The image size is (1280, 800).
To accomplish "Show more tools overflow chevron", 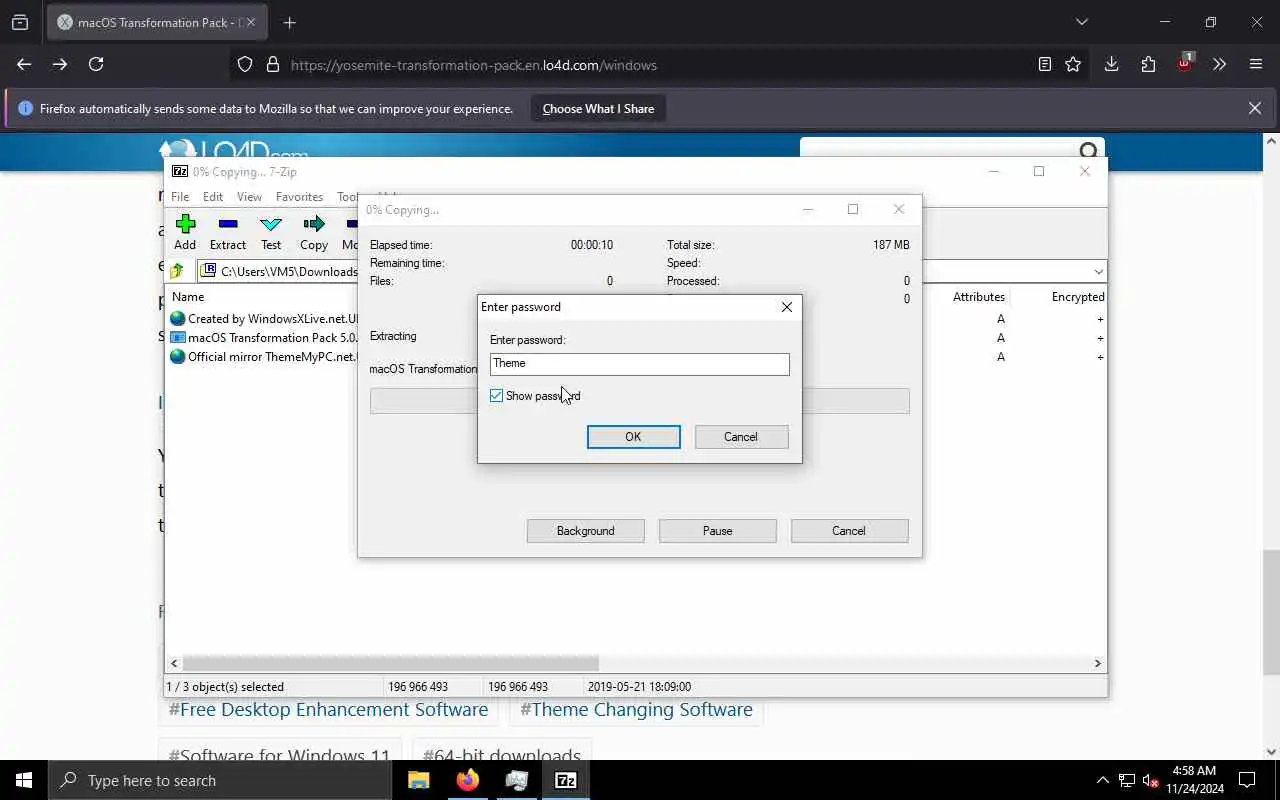I will 1219,64.
